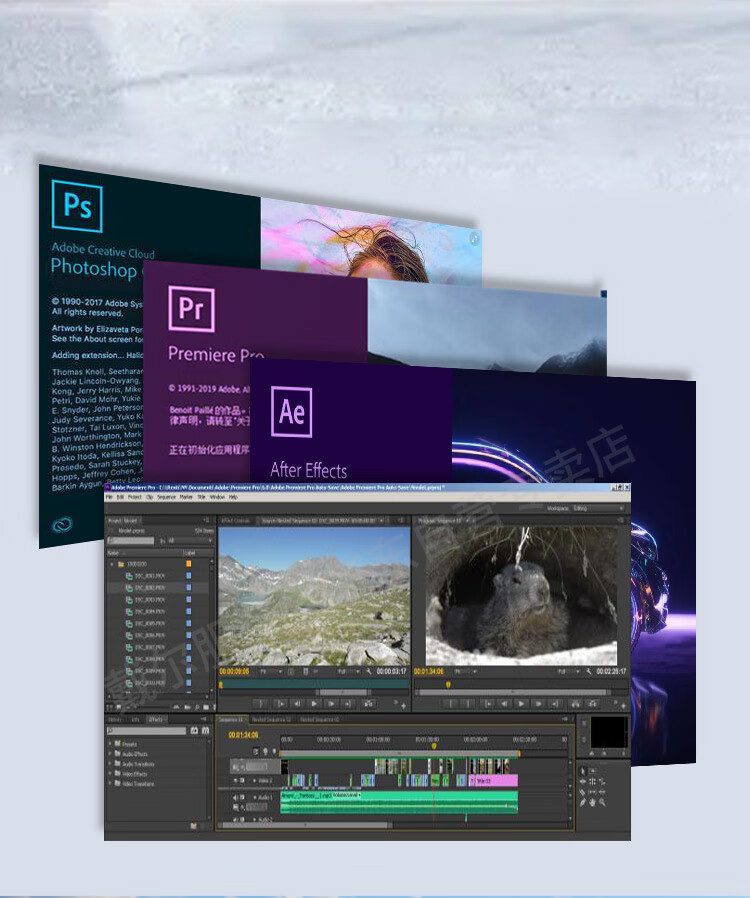Expand the Video Transitions folder

(x=110, y=783)
